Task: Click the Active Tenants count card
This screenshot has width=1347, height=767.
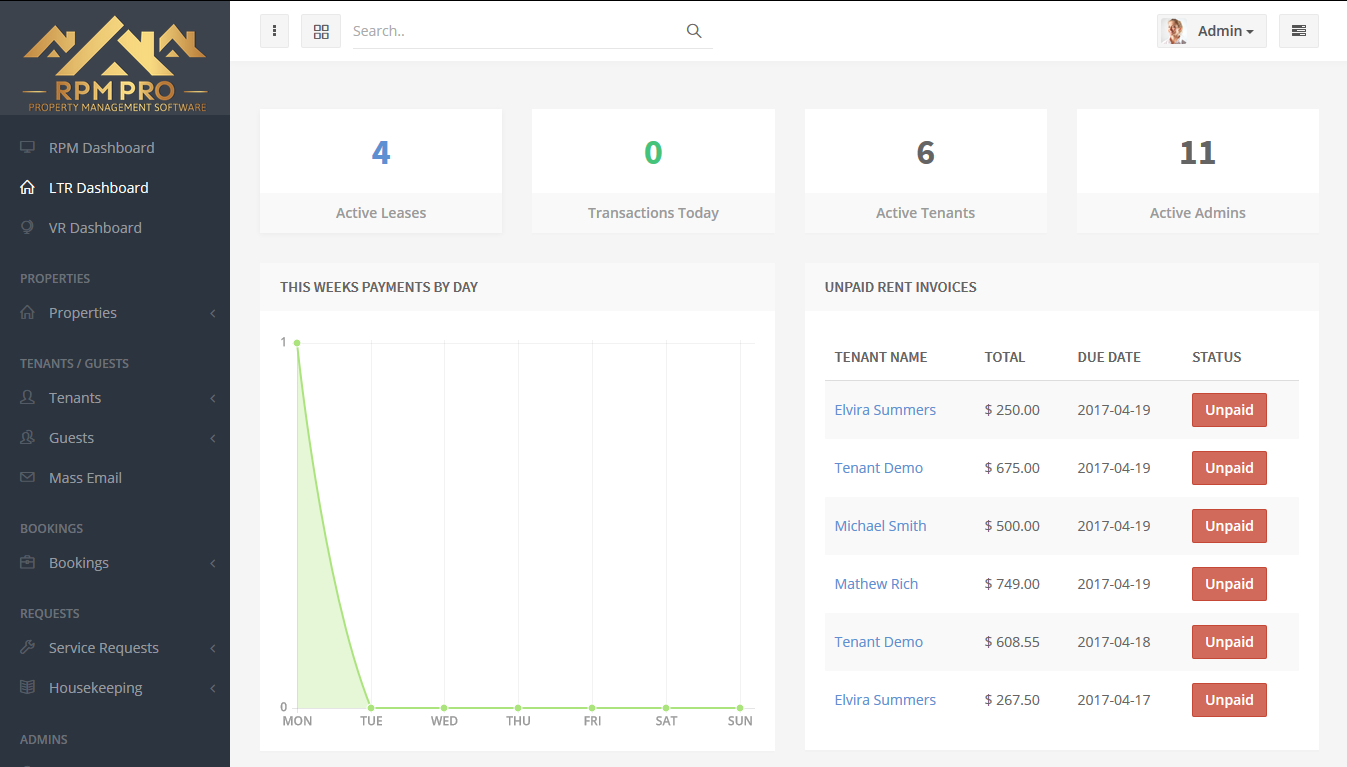Action: (x=926, y=171)
